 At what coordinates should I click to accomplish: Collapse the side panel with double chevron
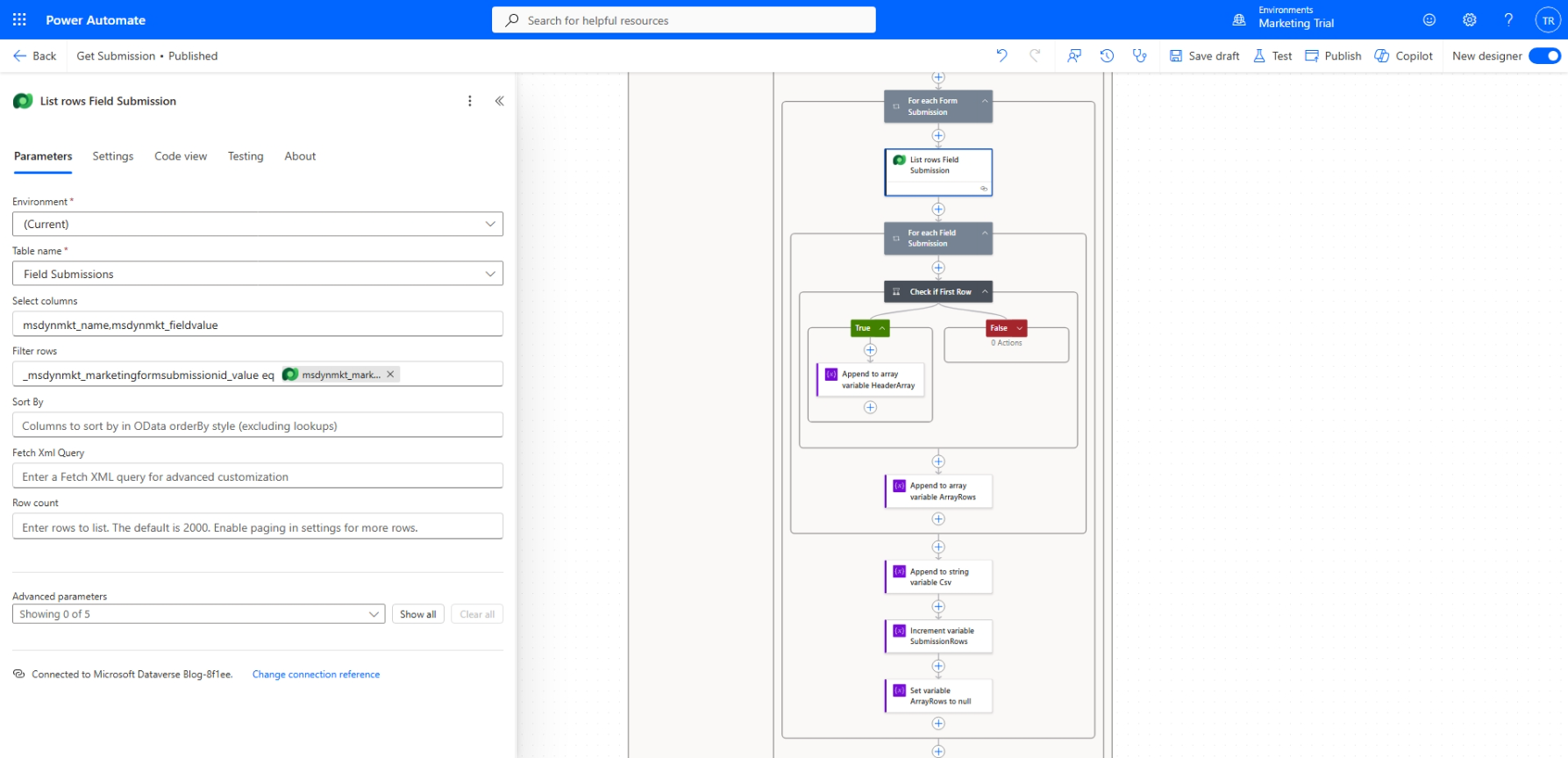(x=499, y=101)
